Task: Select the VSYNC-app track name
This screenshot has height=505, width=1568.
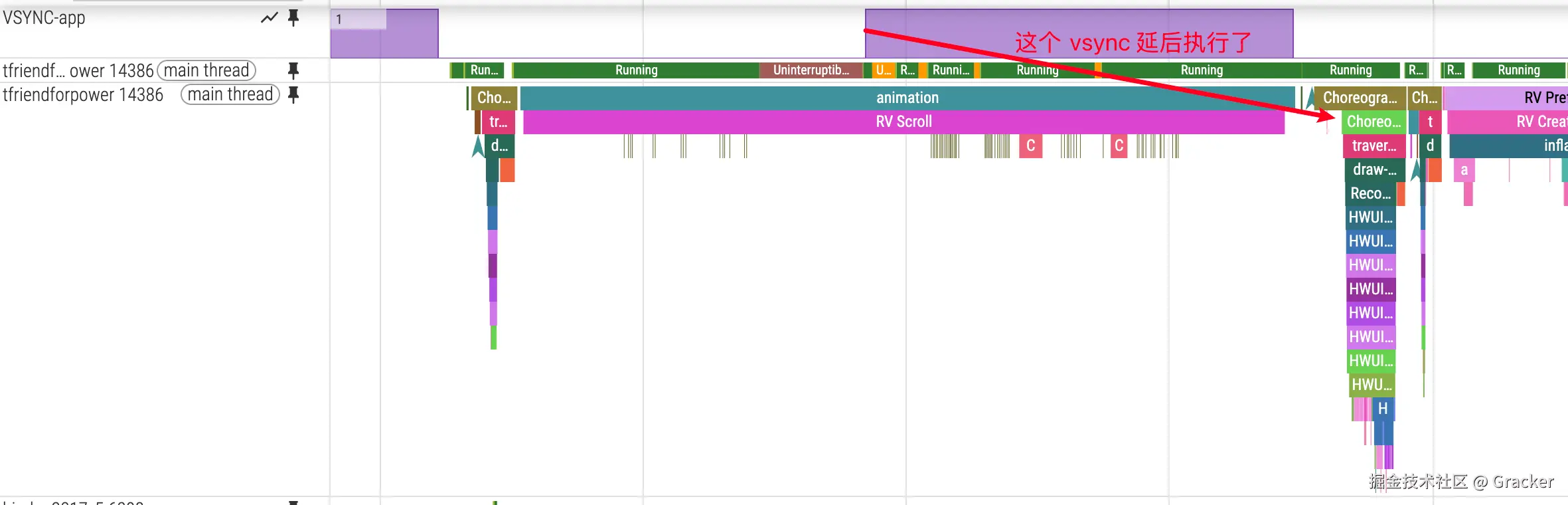Action: click(x=44, y=18)
